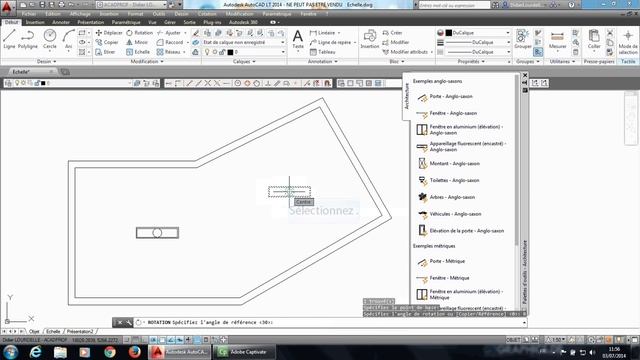Viewport: 640px width, 360px height.
Task: Open the AutoCAD application menu logo
Action: tap(7, 7)
